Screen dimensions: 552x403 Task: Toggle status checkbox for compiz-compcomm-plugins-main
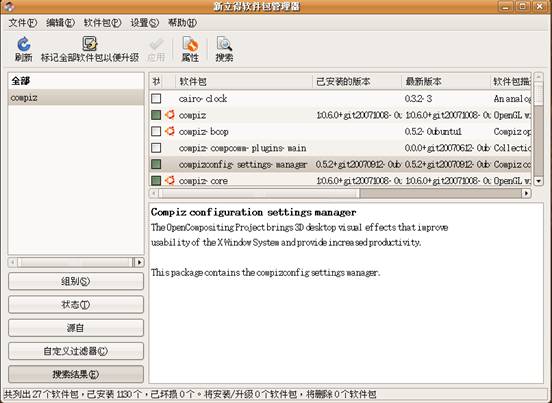click(x=156, y=148)
